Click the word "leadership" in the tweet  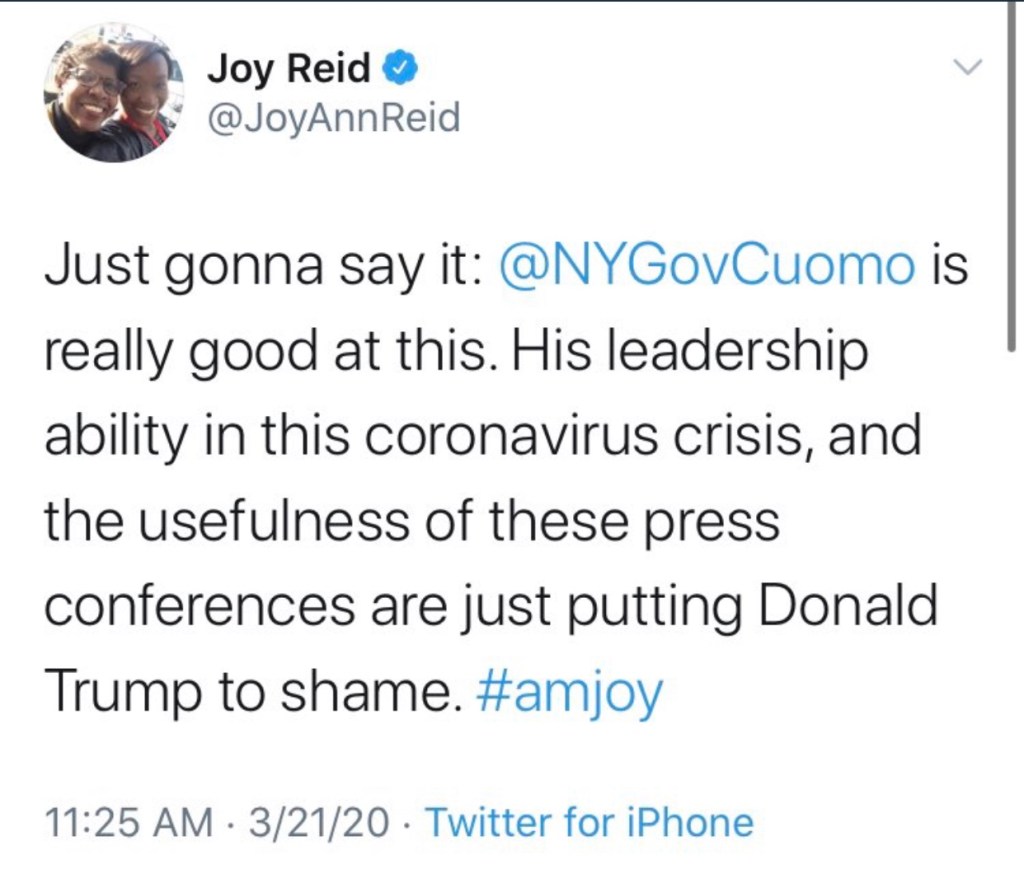[x=754, y=354]
